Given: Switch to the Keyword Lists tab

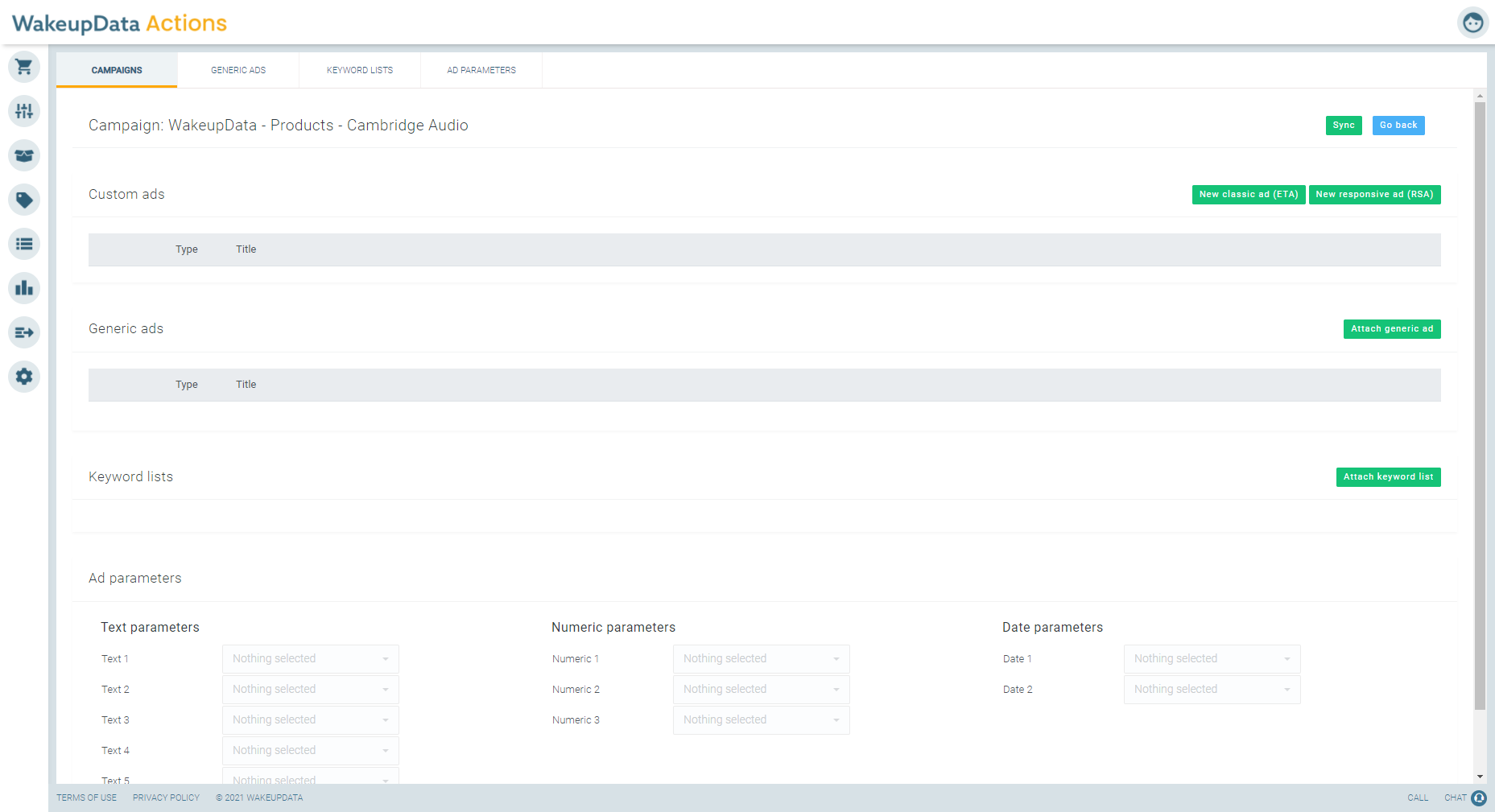Looking at the screenshot, I should coord(360,70).
